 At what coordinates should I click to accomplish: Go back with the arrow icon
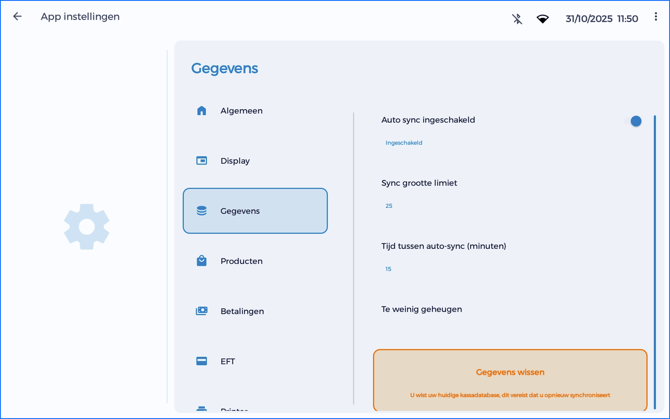pyautogui.click(x=17, y=16)
